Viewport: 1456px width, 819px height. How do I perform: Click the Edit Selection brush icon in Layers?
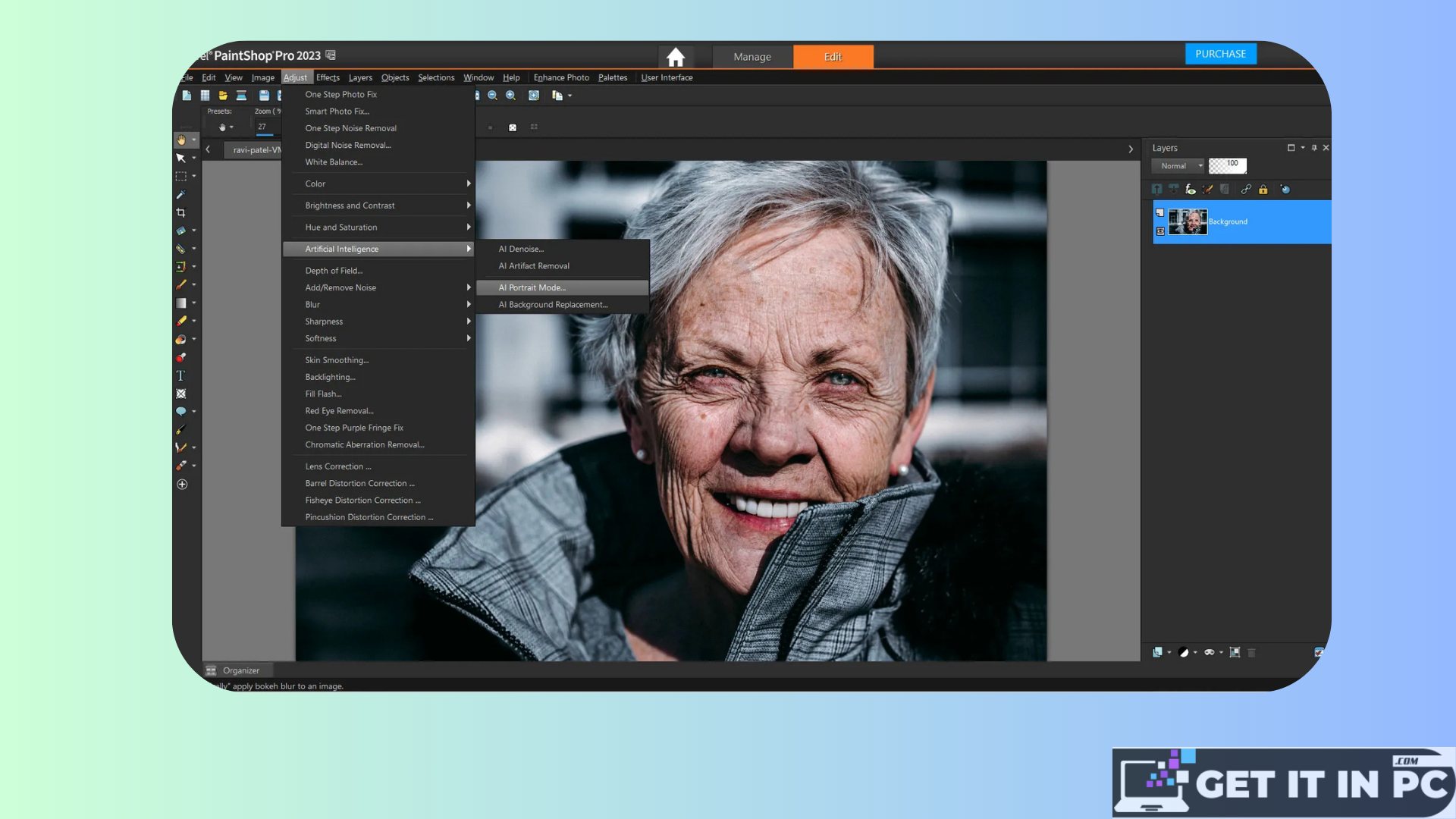[1208, 190]
